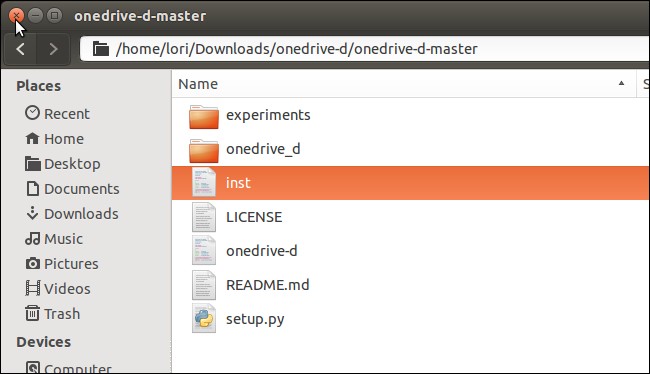Open Documents in the sidebar
The height and width of the screenshot is (374, 650).
click(x=73, y=189)
